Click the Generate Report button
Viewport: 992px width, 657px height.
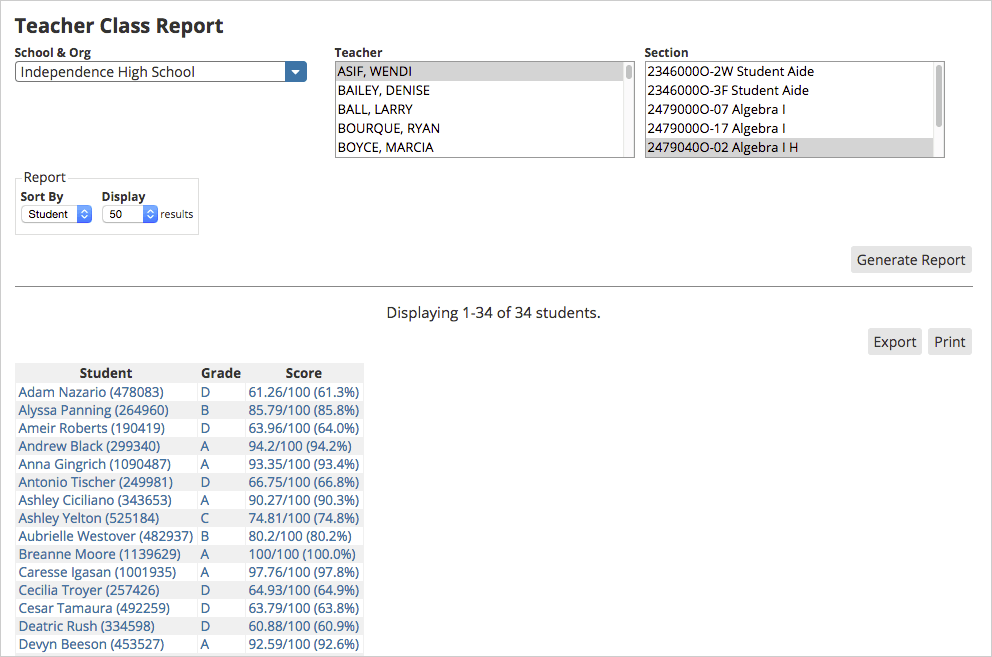point(910,259)
